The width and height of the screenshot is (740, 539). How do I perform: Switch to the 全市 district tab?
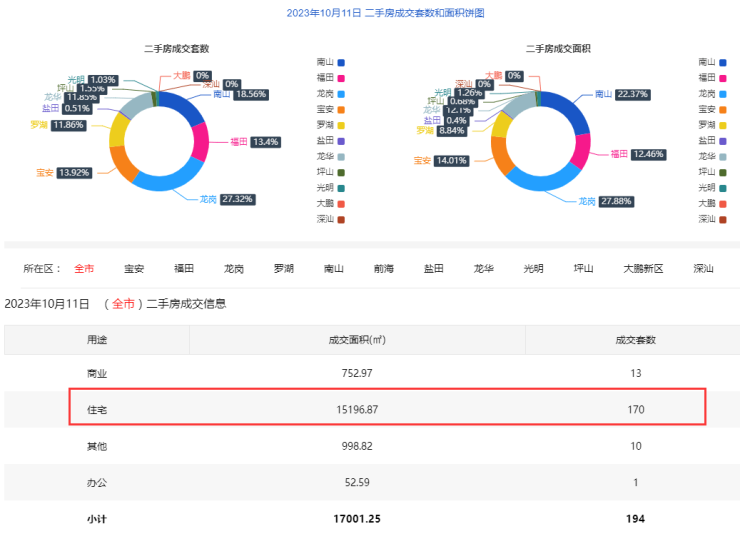click(85, 268)
